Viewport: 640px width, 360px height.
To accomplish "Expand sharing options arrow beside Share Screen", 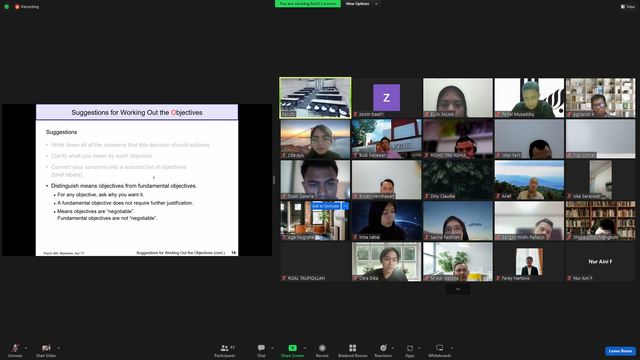I will (305, 348).
